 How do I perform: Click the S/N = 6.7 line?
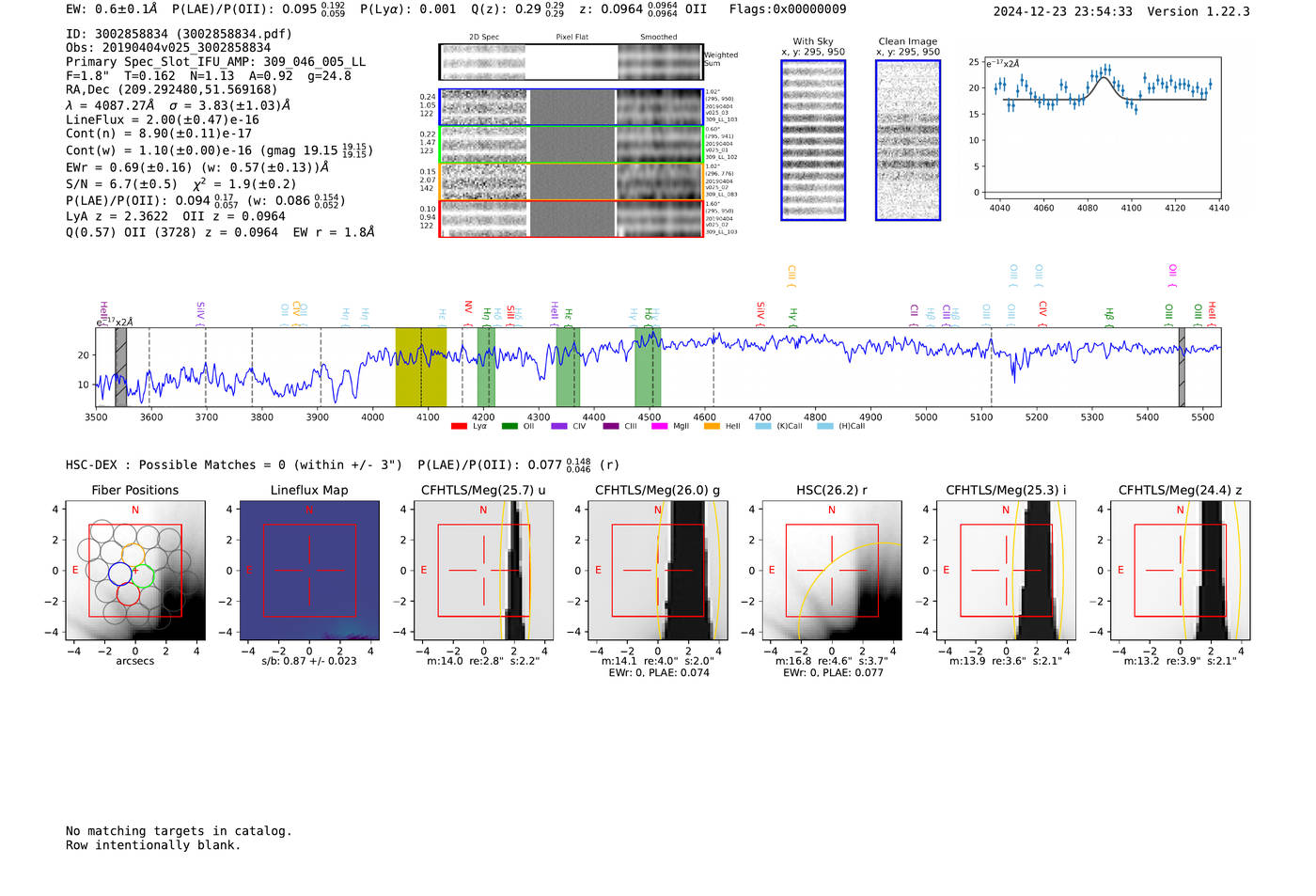180,184
